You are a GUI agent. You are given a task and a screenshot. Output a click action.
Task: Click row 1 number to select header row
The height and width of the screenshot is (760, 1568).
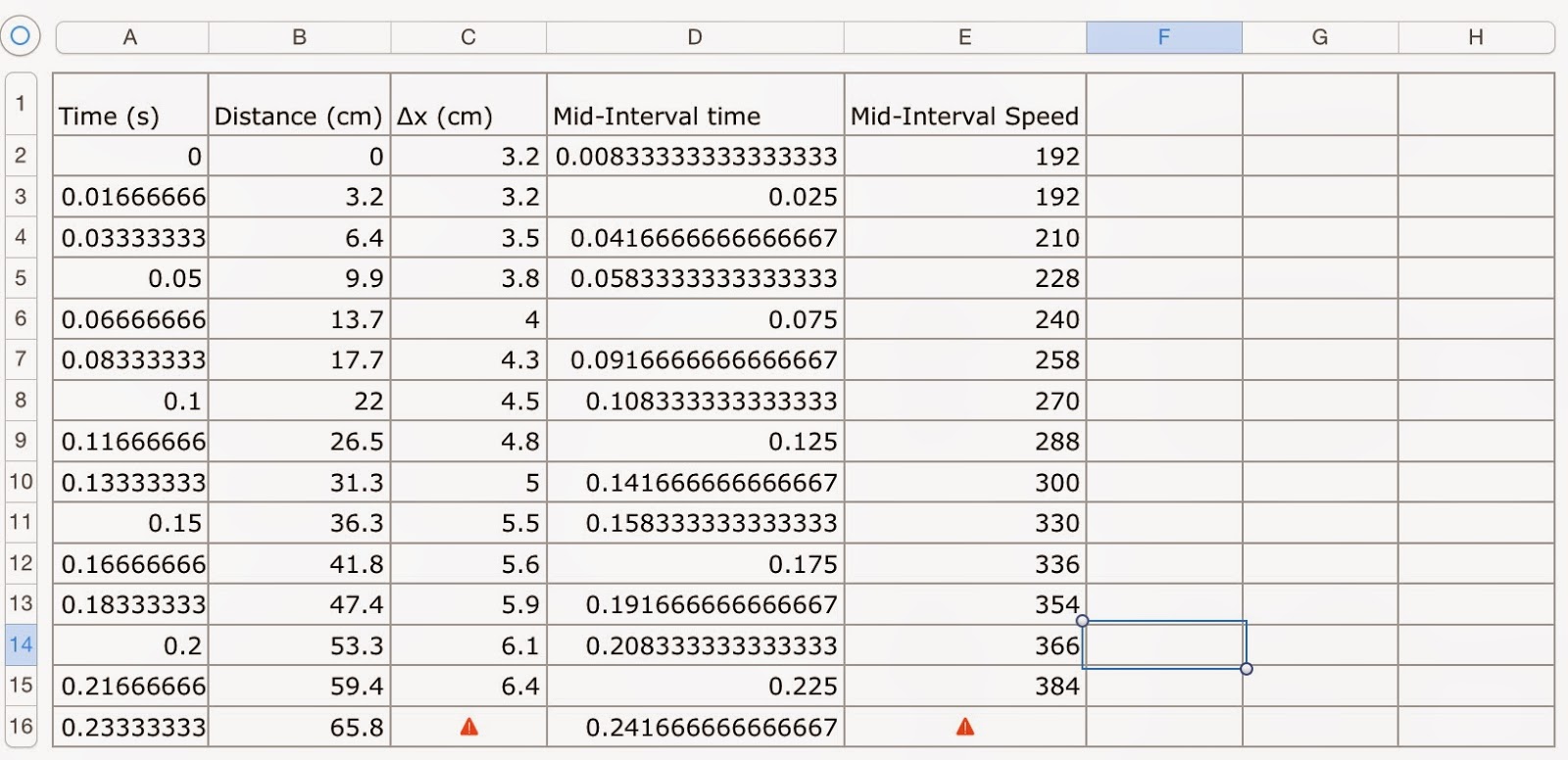20,104
